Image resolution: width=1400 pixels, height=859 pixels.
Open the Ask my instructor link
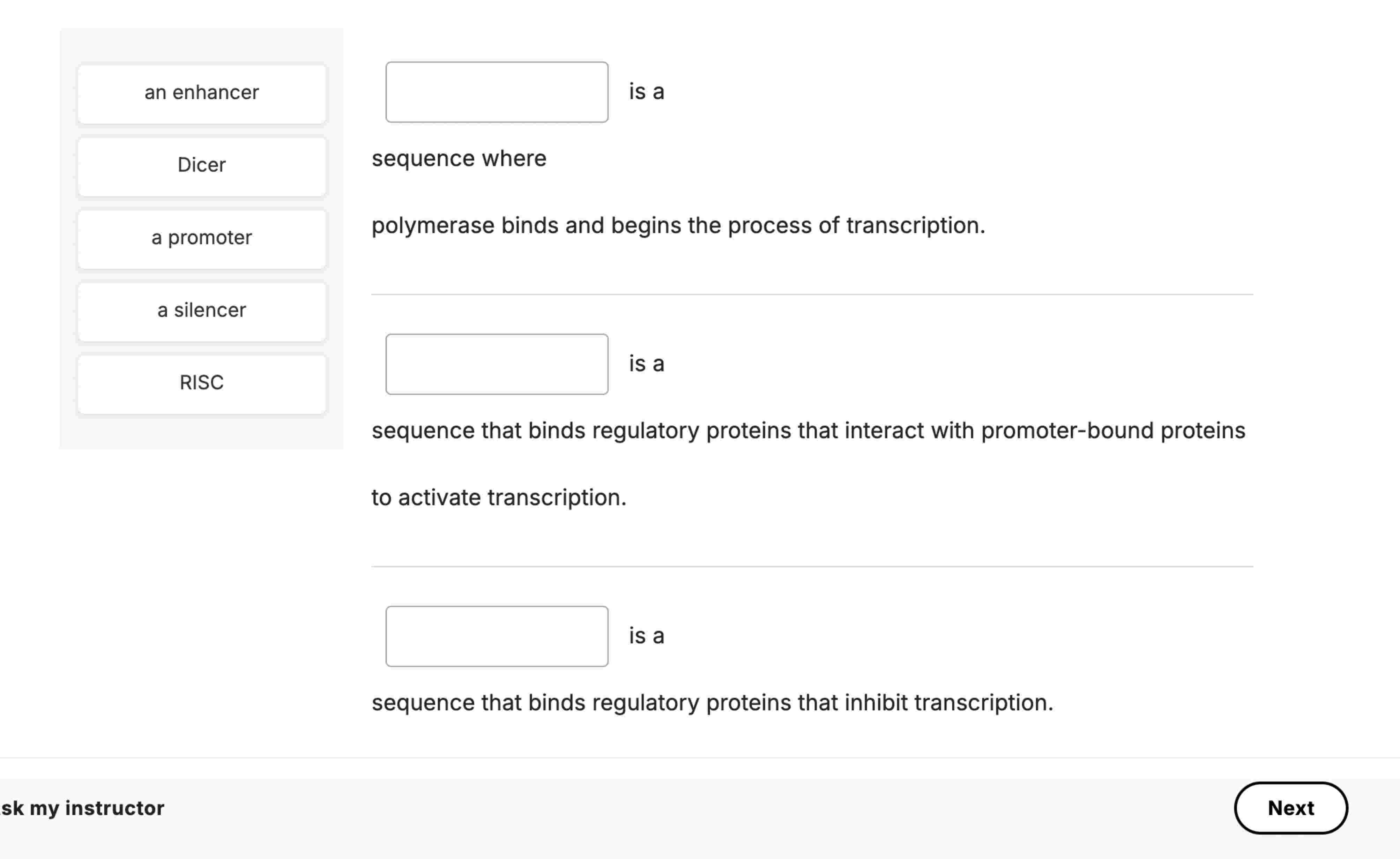point(82,808)
